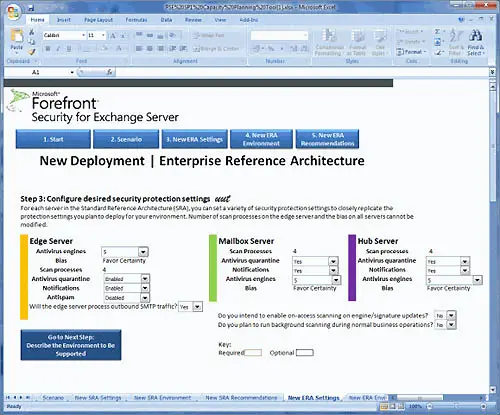The image size is (500, 415).
Task: Open the Page Layout ribbon tab
Action: coord(98,20)
